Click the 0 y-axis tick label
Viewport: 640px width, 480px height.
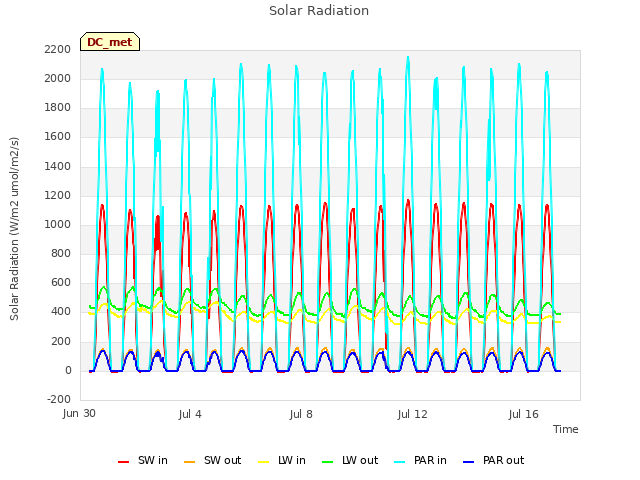(68, 371)
